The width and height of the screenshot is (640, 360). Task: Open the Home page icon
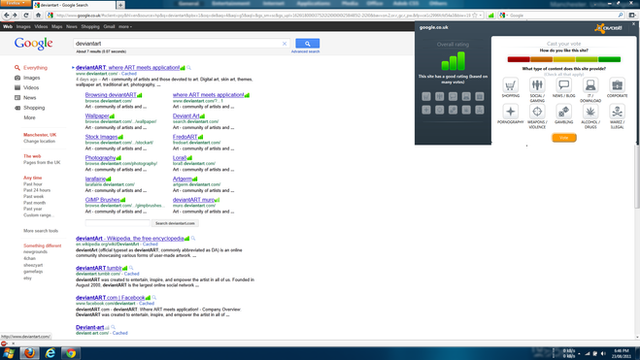pyautogui.click(x=38, y=15)
